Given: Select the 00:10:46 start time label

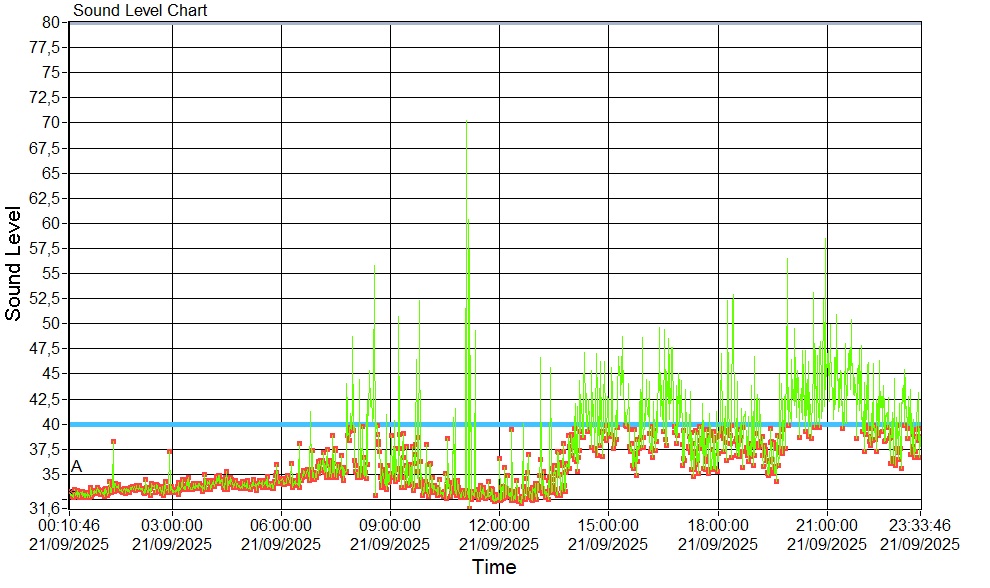Looking at the screenshot, I should click(70, 524).
